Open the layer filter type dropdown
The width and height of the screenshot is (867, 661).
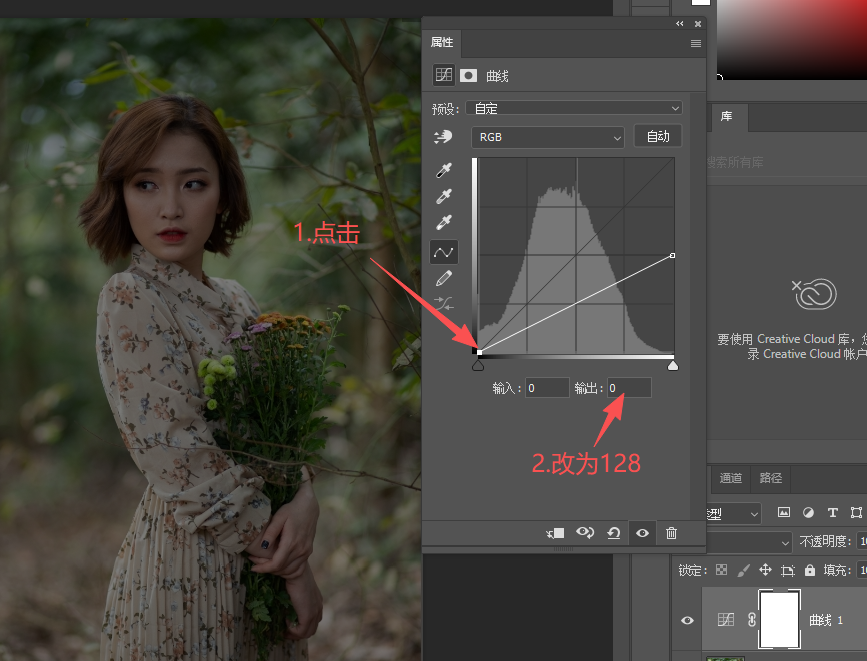(733, 514)
